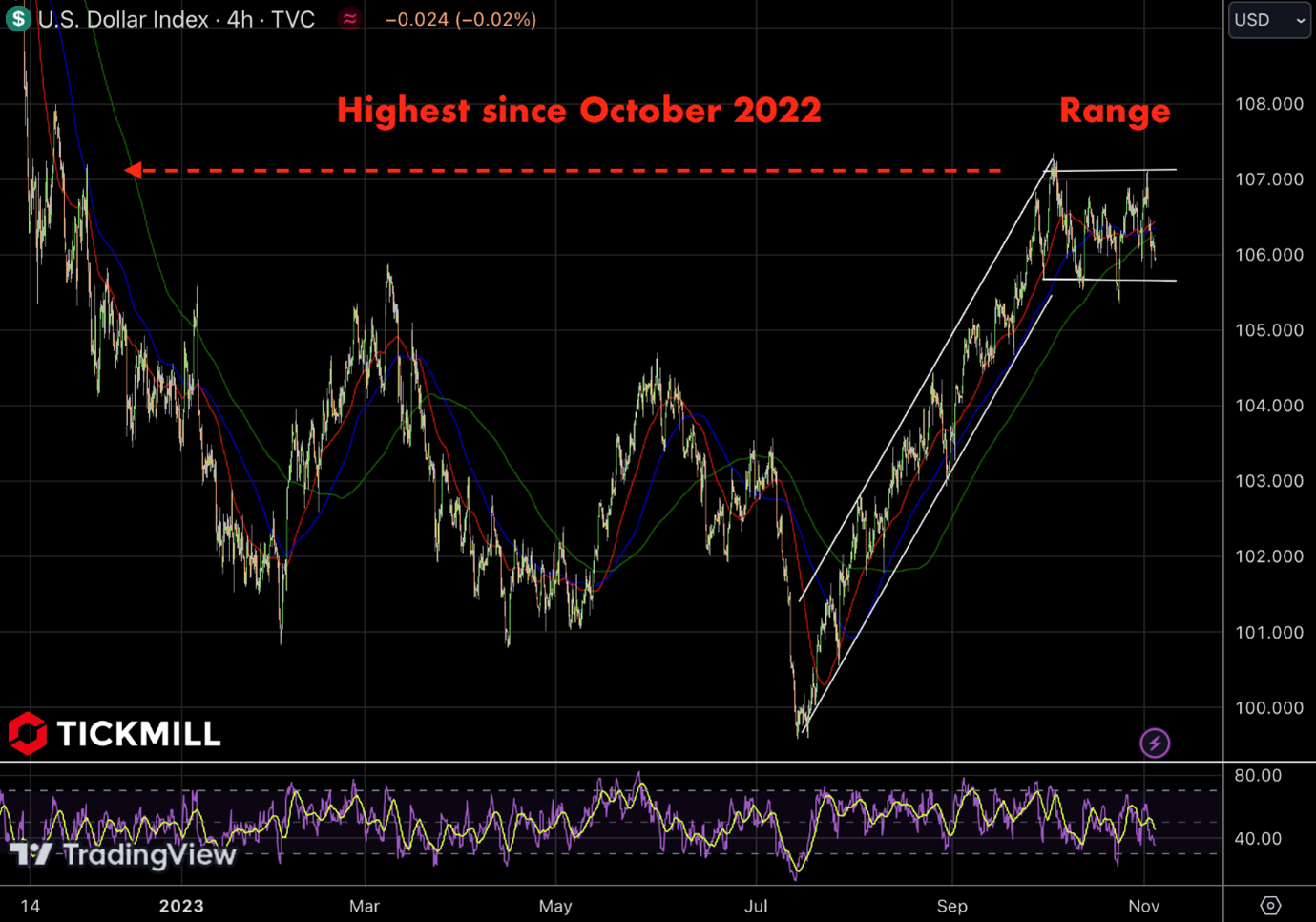1316x922 pixels.
Task: Click the Sep time axis label
Action: click(x=951, y=906)
